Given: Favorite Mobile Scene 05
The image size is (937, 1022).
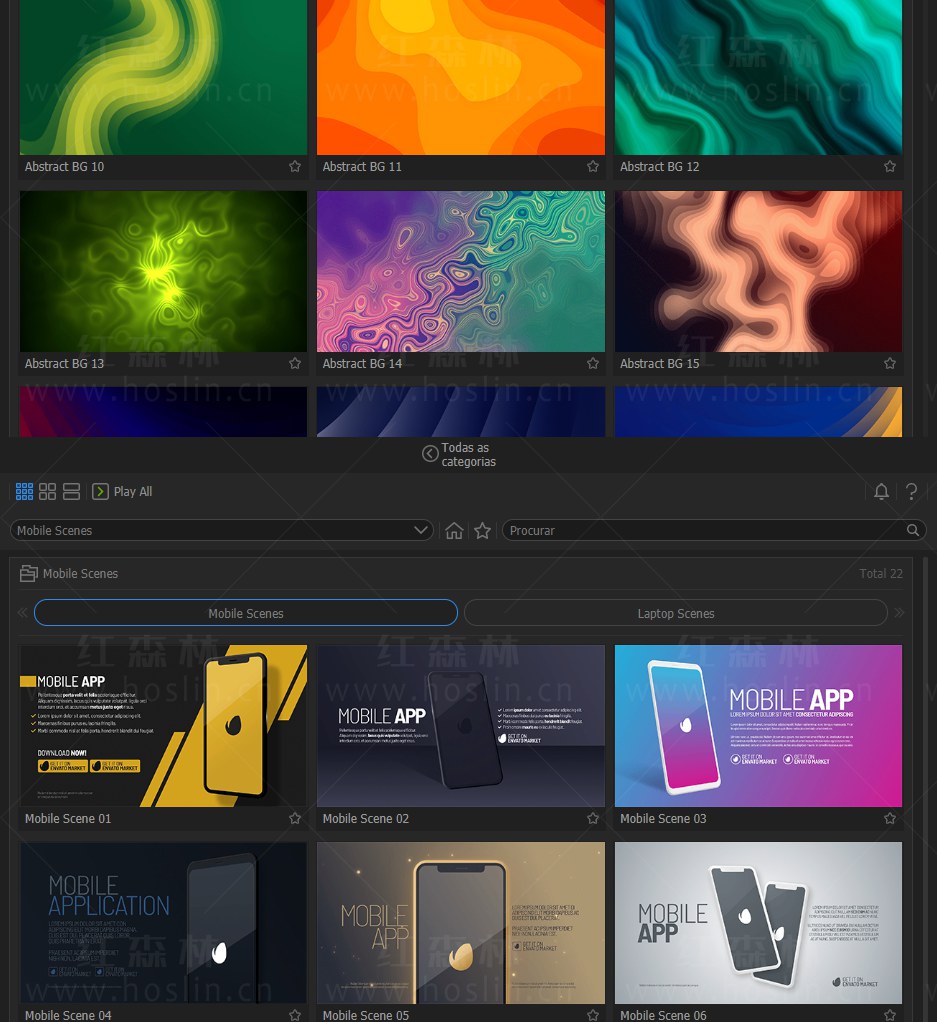Looking at the screenshot, I should (592, 1015).
